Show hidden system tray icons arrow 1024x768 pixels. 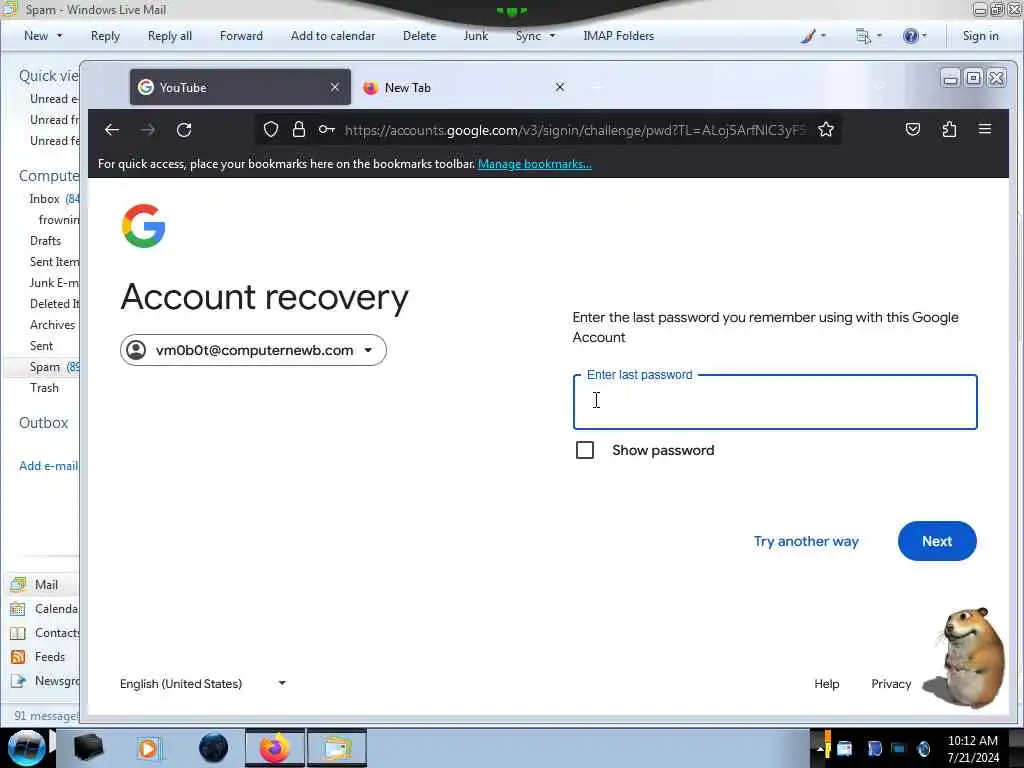(x=820, y=748)
